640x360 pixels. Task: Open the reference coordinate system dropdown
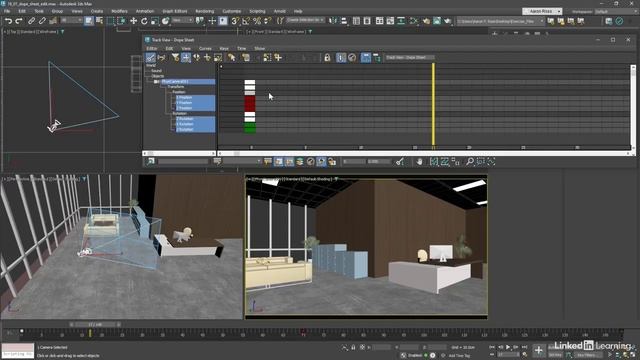tap(182, 20)
